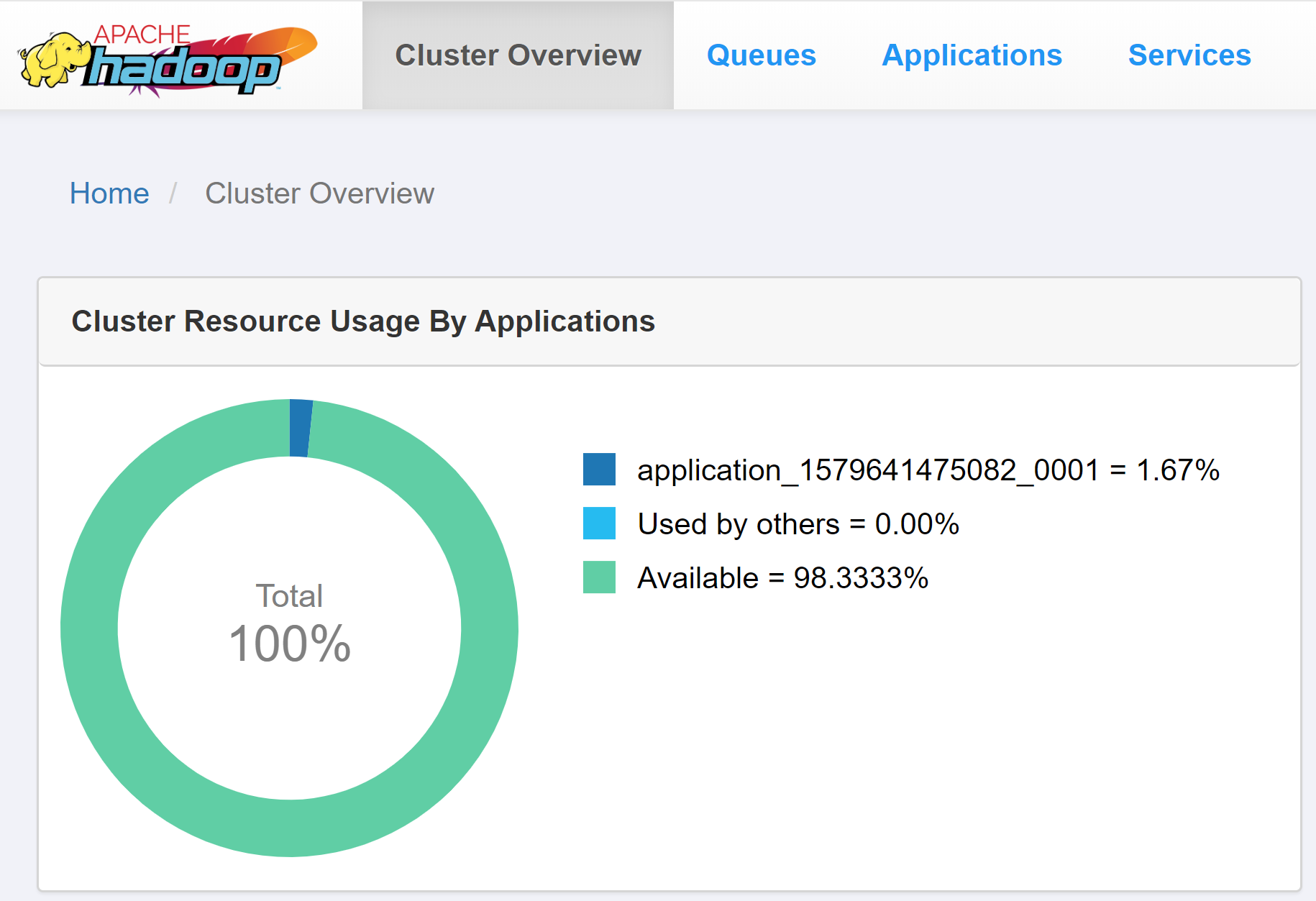
Task: Click the Apache Hadoop logo
Action: tap(168, 62)
